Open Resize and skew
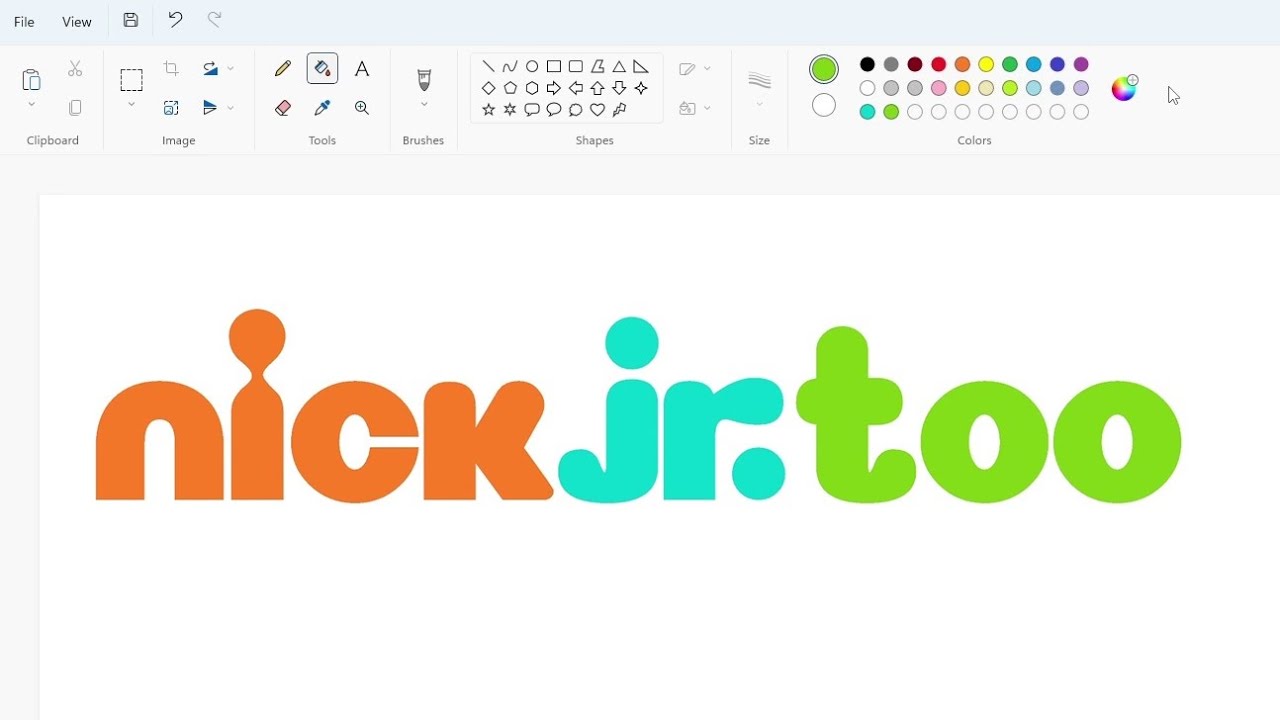This screenshot has height=720, width=1280. 171,108
